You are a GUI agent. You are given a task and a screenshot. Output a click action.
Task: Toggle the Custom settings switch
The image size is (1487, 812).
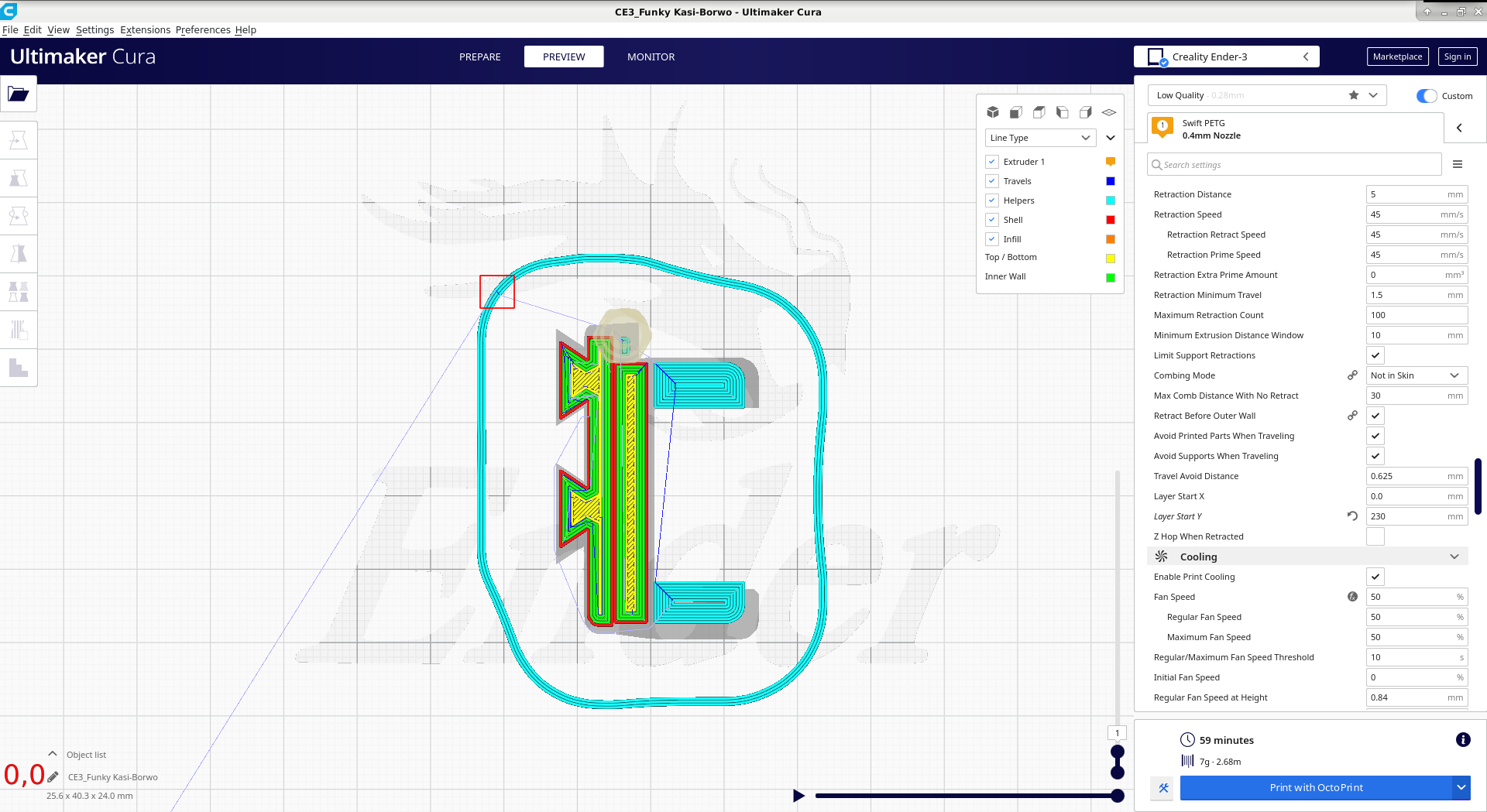pos(1427,96)
